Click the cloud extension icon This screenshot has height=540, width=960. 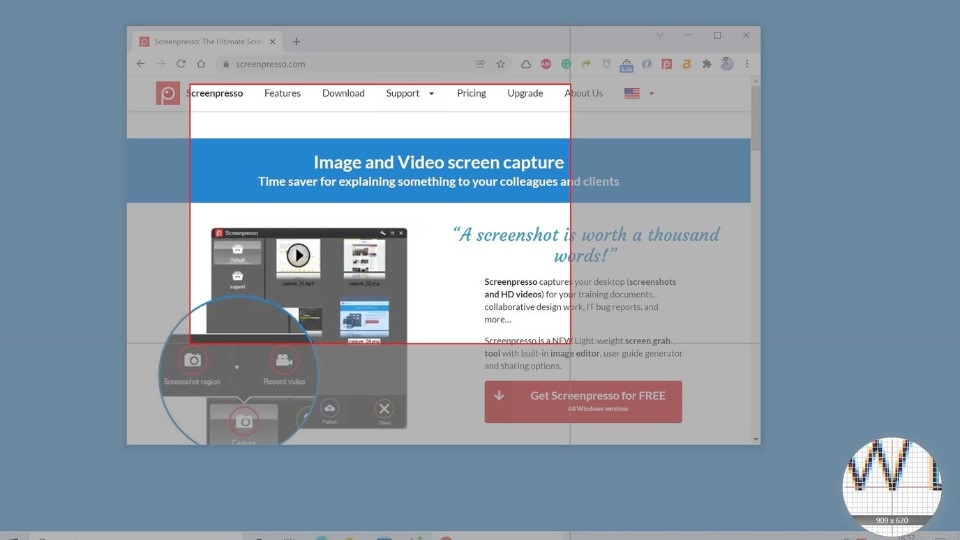pyautogui.click(x=526, y=64)
